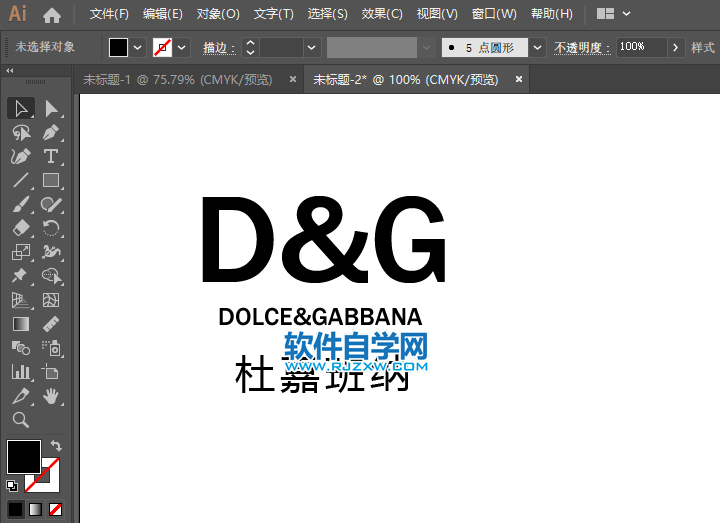Open the 帮助(H) menu
This screenshot has height=523, width=720.
click(x=552, y=14)
